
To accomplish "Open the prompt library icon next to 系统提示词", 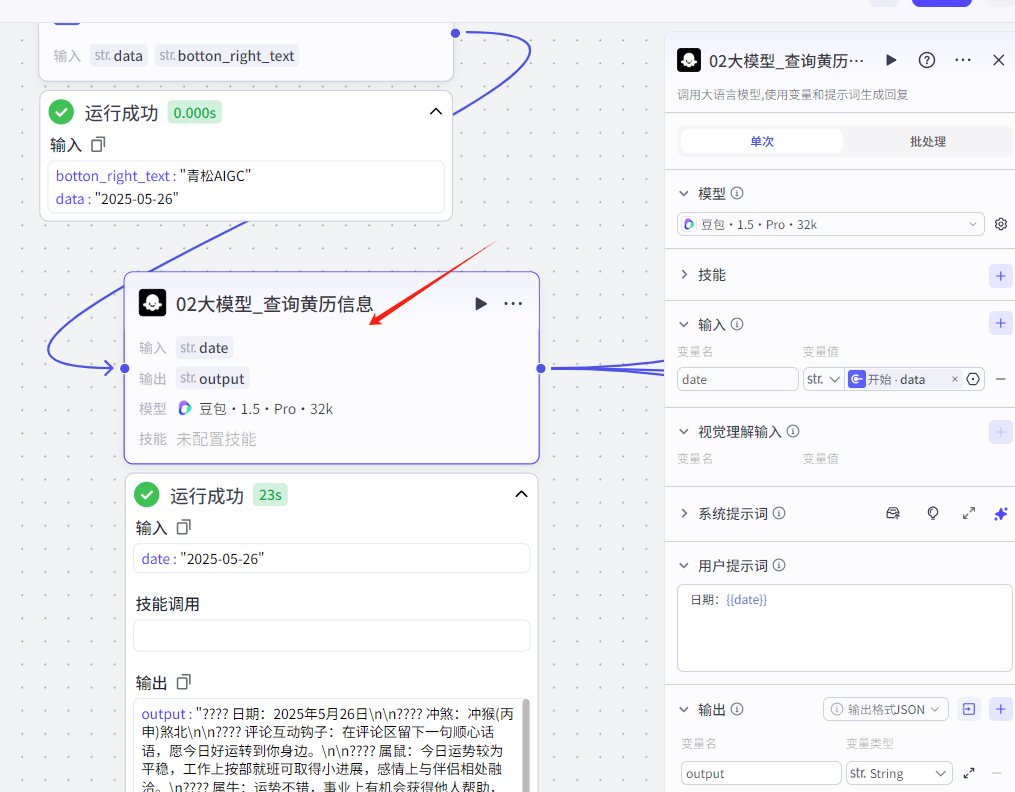I will pos(892,513).
